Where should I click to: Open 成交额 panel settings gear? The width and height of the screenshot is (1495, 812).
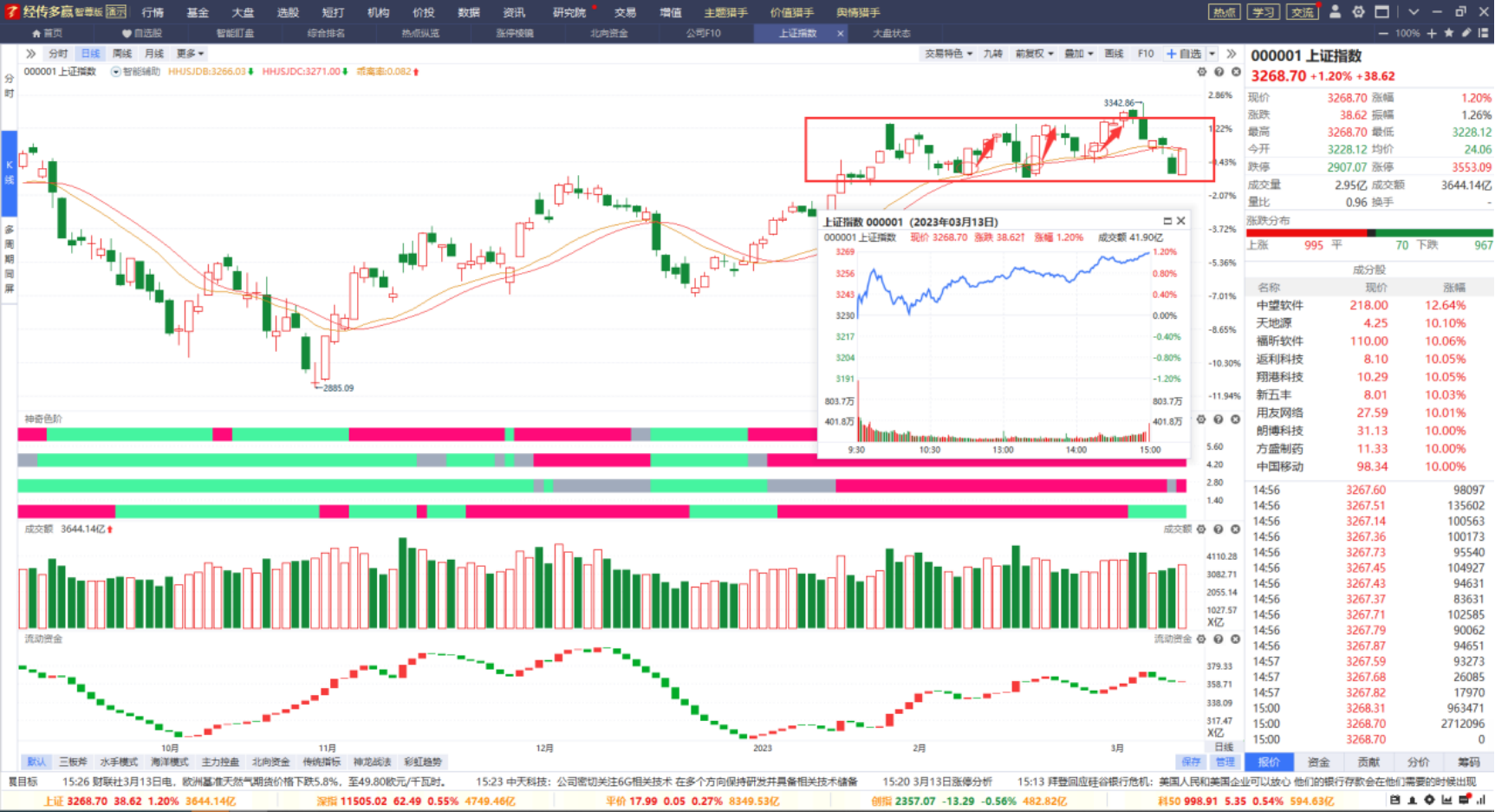coord(1201,529)
